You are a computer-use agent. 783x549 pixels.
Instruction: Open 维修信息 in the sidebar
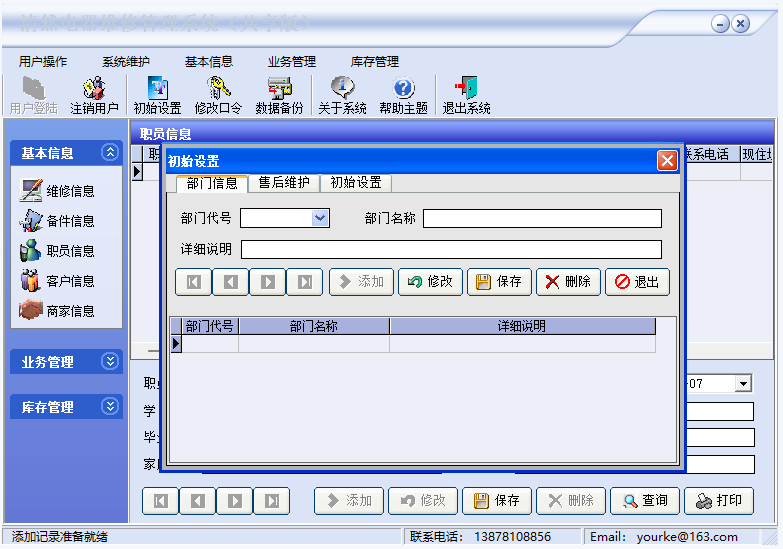[56, 191]
